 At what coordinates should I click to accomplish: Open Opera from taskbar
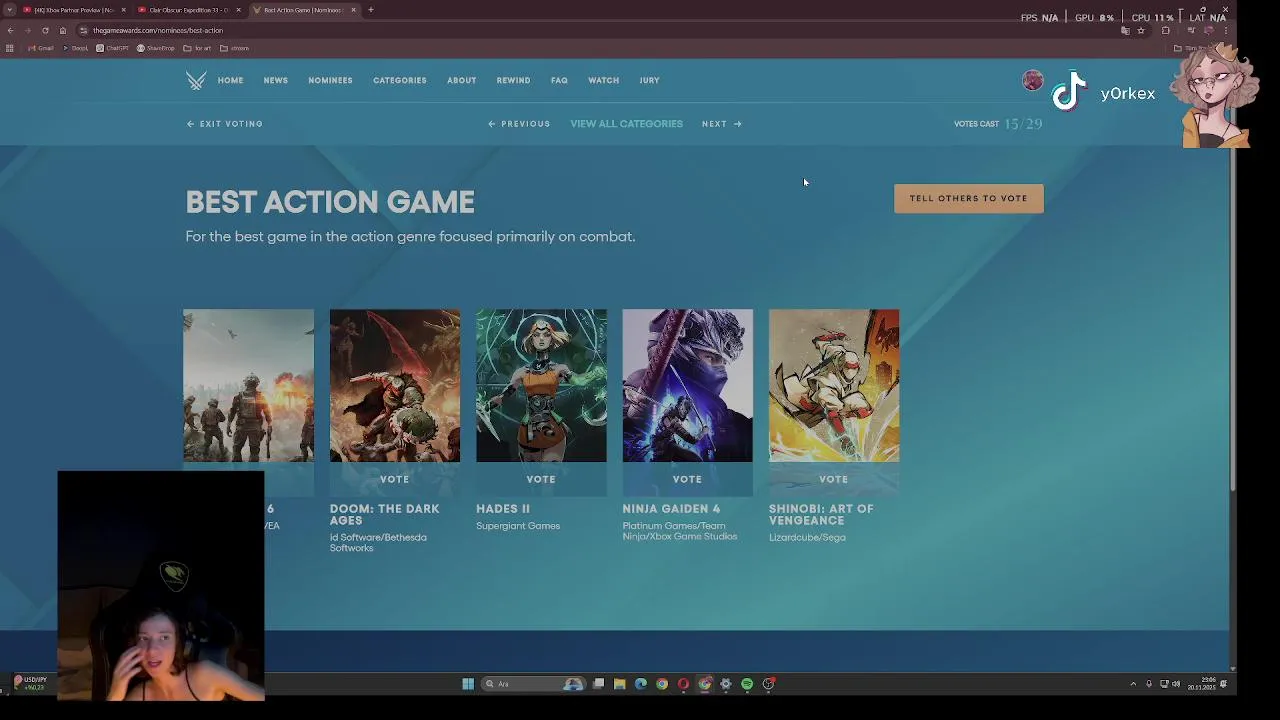(683, 684)
